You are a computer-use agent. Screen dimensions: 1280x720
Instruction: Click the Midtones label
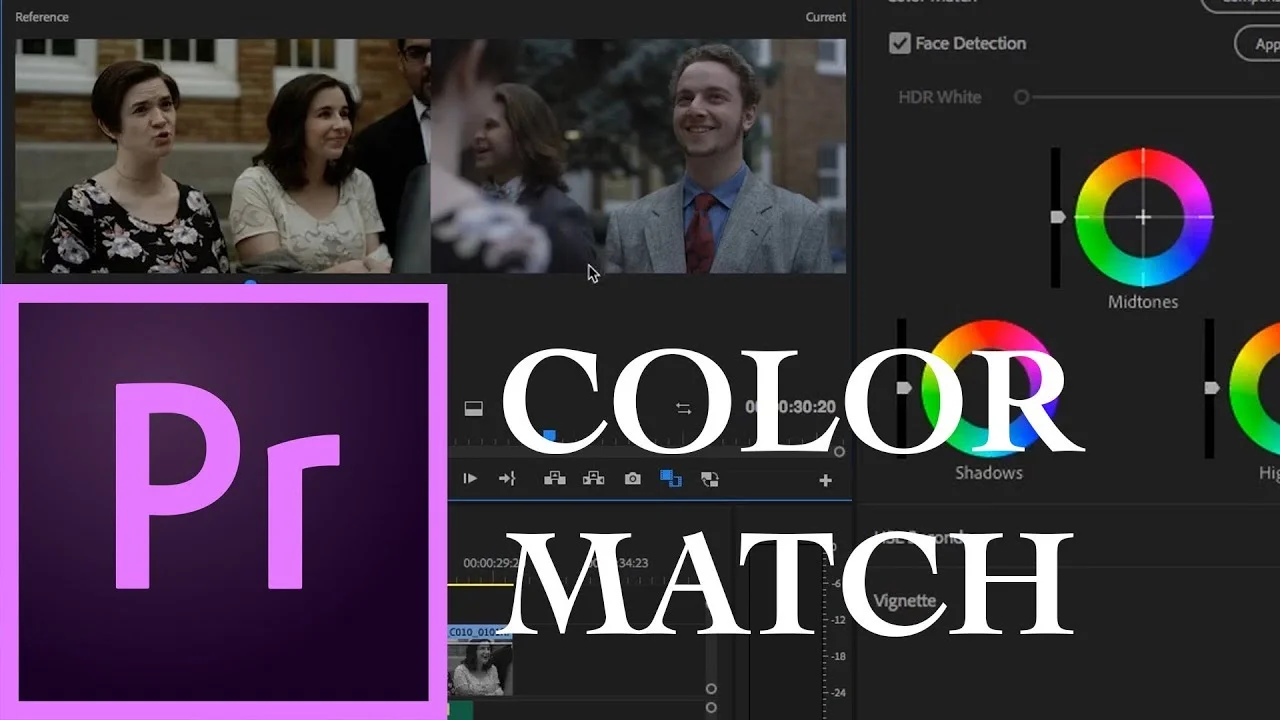[1143, 302]
